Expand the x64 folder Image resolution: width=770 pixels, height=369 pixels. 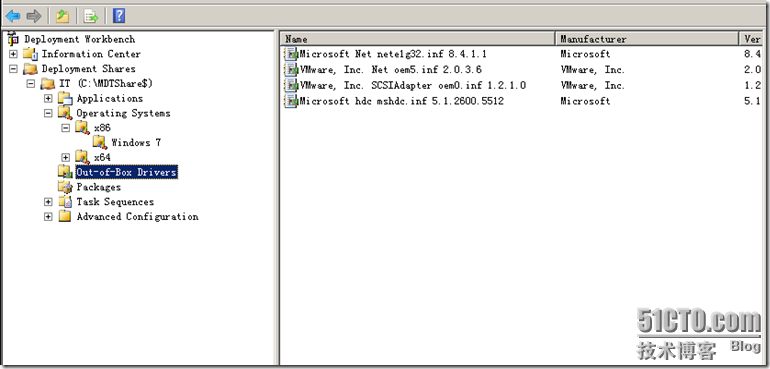click(x=66, y=157)
